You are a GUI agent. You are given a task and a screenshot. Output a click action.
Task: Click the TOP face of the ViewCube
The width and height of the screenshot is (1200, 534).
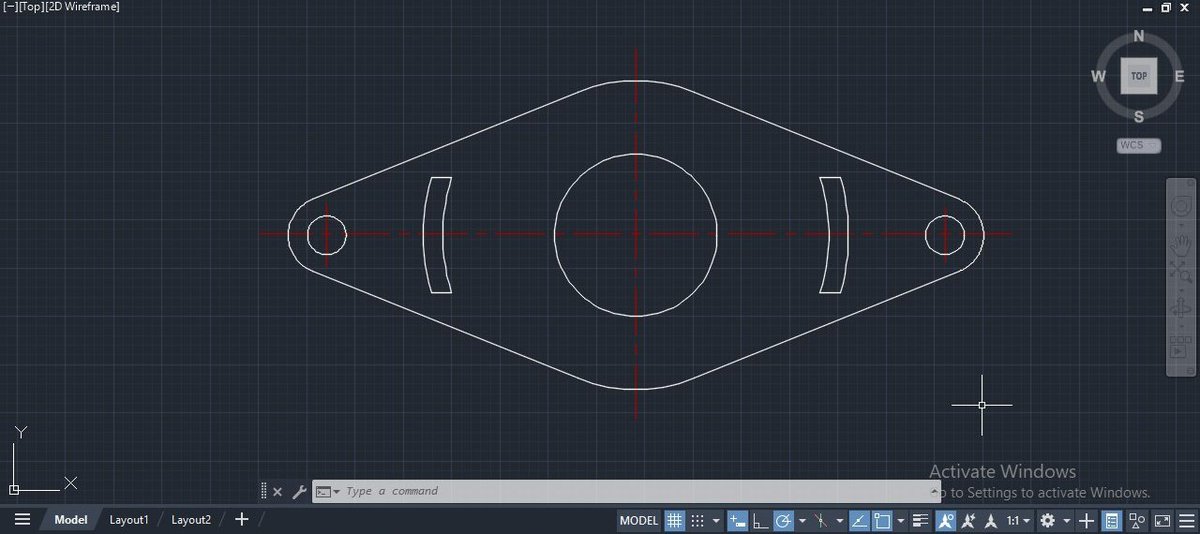(x=1139, y=76)
